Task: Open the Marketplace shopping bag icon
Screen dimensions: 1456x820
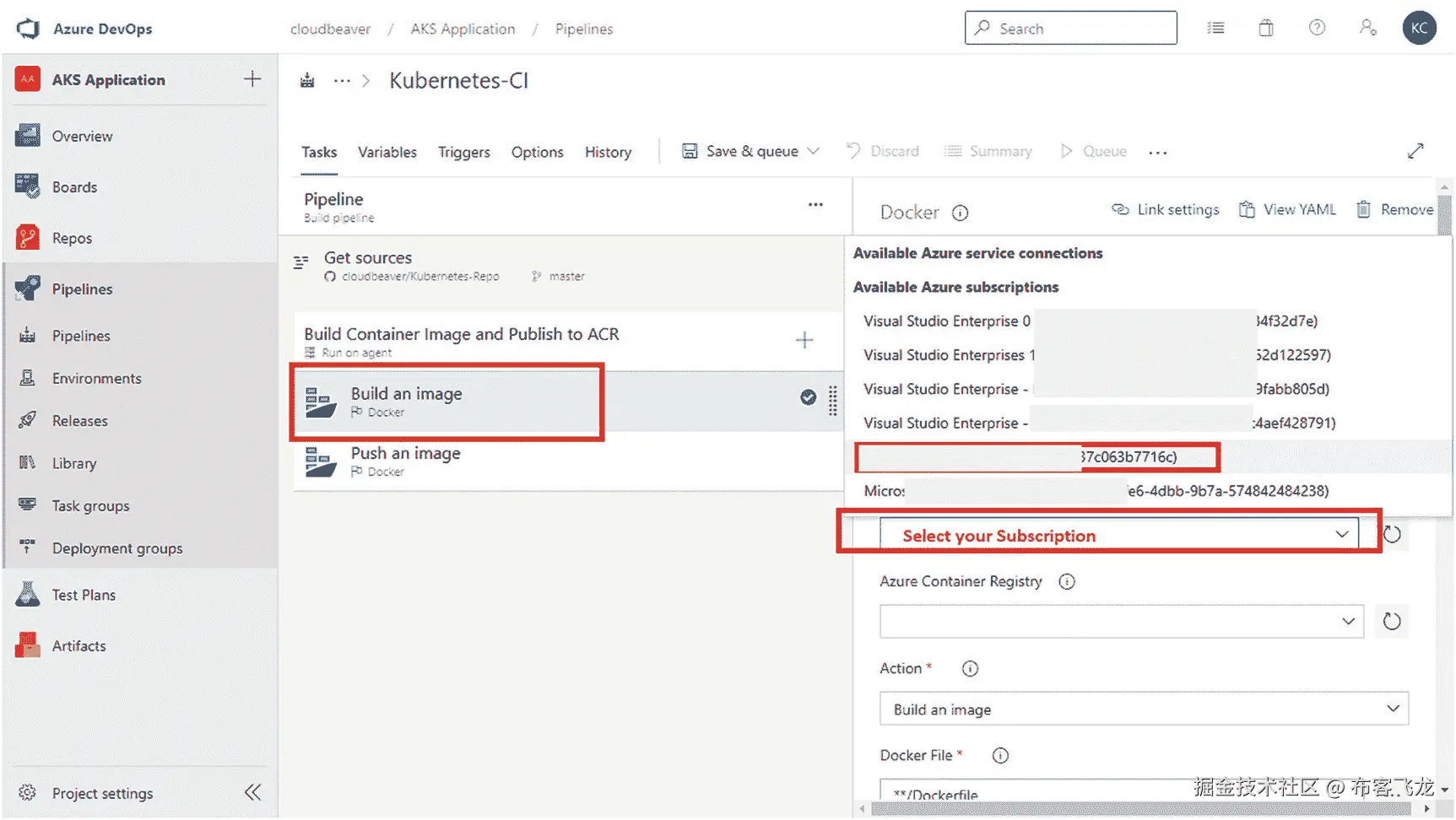Action: pyautogui.click(x=1265, y=29)
